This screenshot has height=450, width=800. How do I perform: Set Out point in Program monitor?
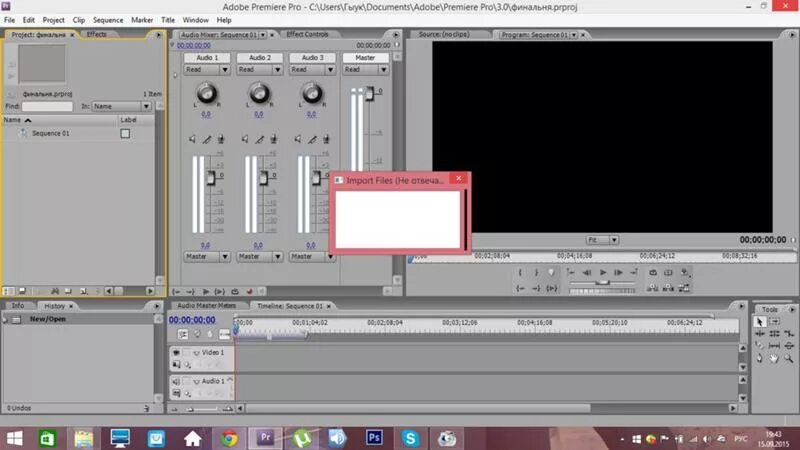coord(536,272)
